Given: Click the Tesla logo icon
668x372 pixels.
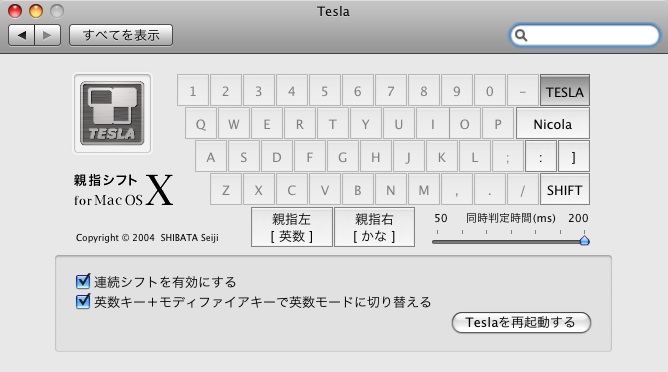Looking at the screenshot, I should point(112,113).
